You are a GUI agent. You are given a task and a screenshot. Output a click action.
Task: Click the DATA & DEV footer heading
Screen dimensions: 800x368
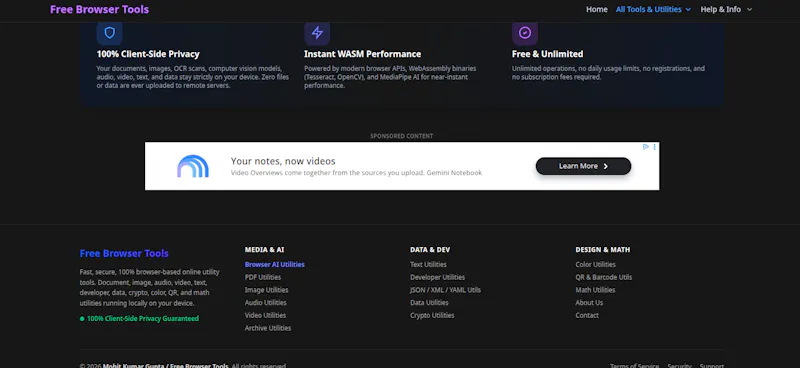pyautogui.click(x=430, y=250)
